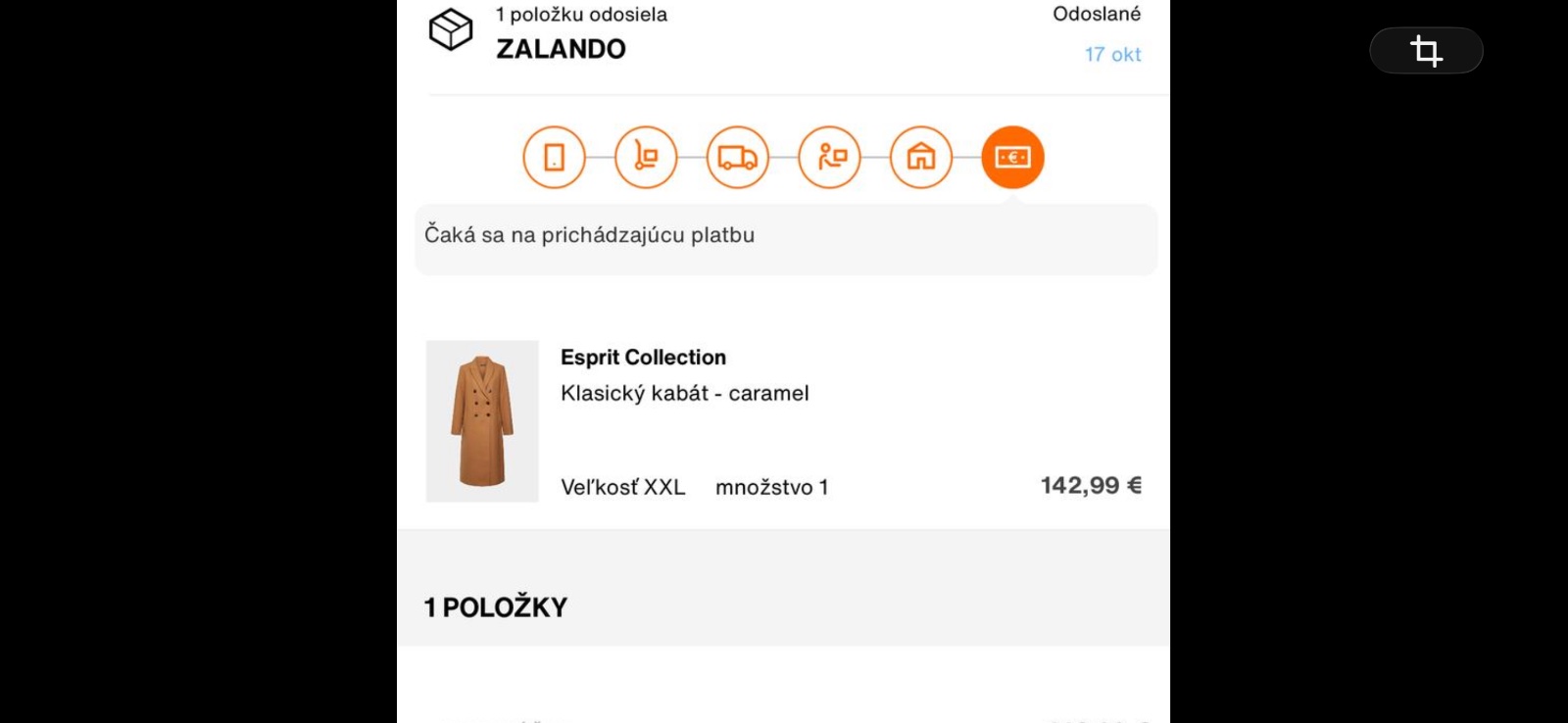Screen dimensions: 1568x723
Task: Click the 1 POLOŽKY section header
Action: coord(495,607)
